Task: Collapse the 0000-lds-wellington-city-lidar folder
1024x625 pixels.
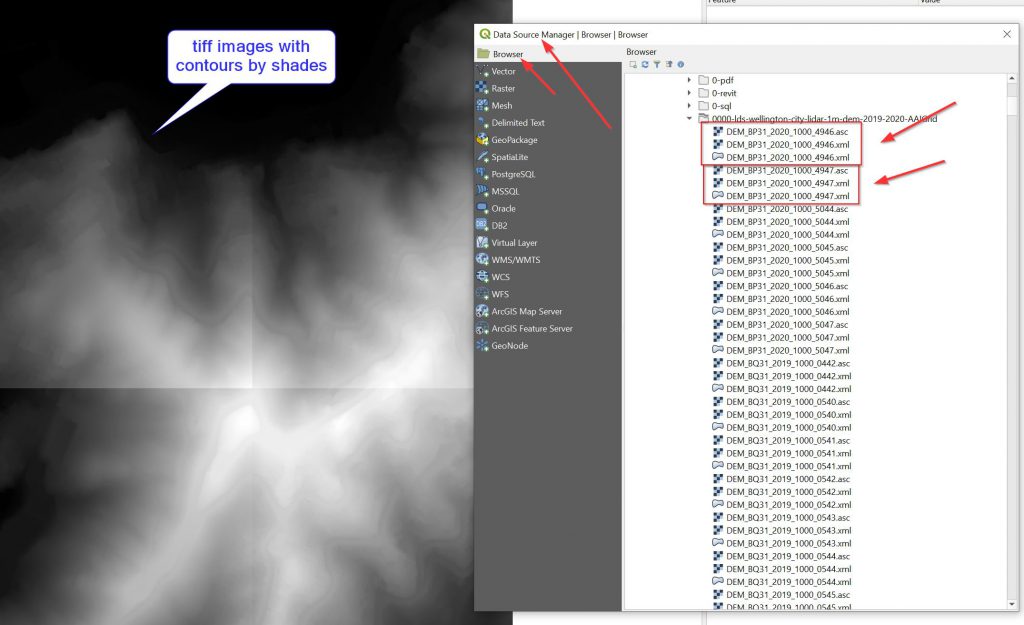Action: (689, 118)
